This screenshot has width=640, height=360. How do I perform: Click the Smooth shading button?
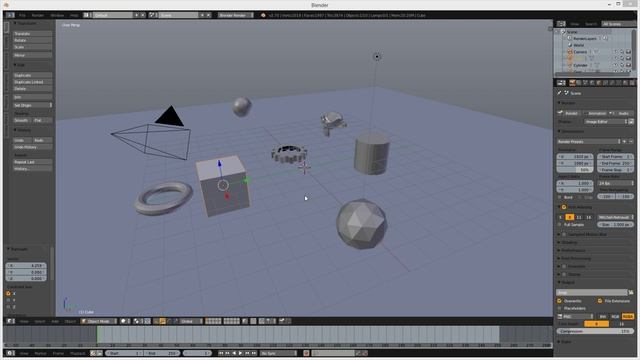[22, 120]
